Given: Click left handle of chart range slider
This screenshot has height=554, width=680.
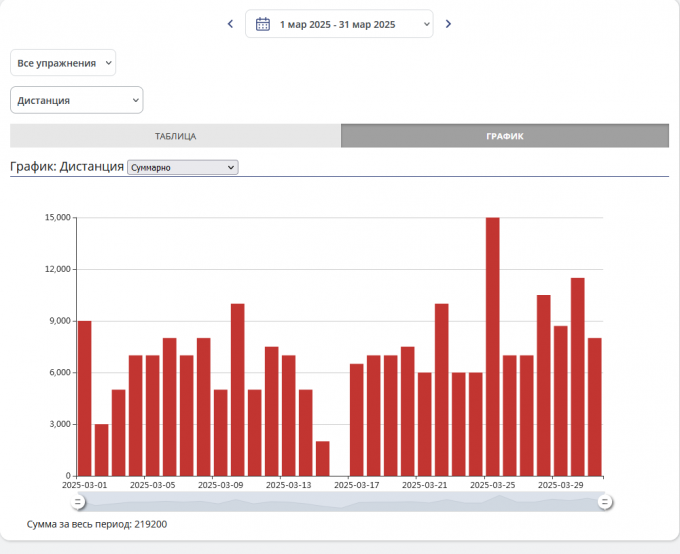Looking at the screenshot, I should (79, 502).
